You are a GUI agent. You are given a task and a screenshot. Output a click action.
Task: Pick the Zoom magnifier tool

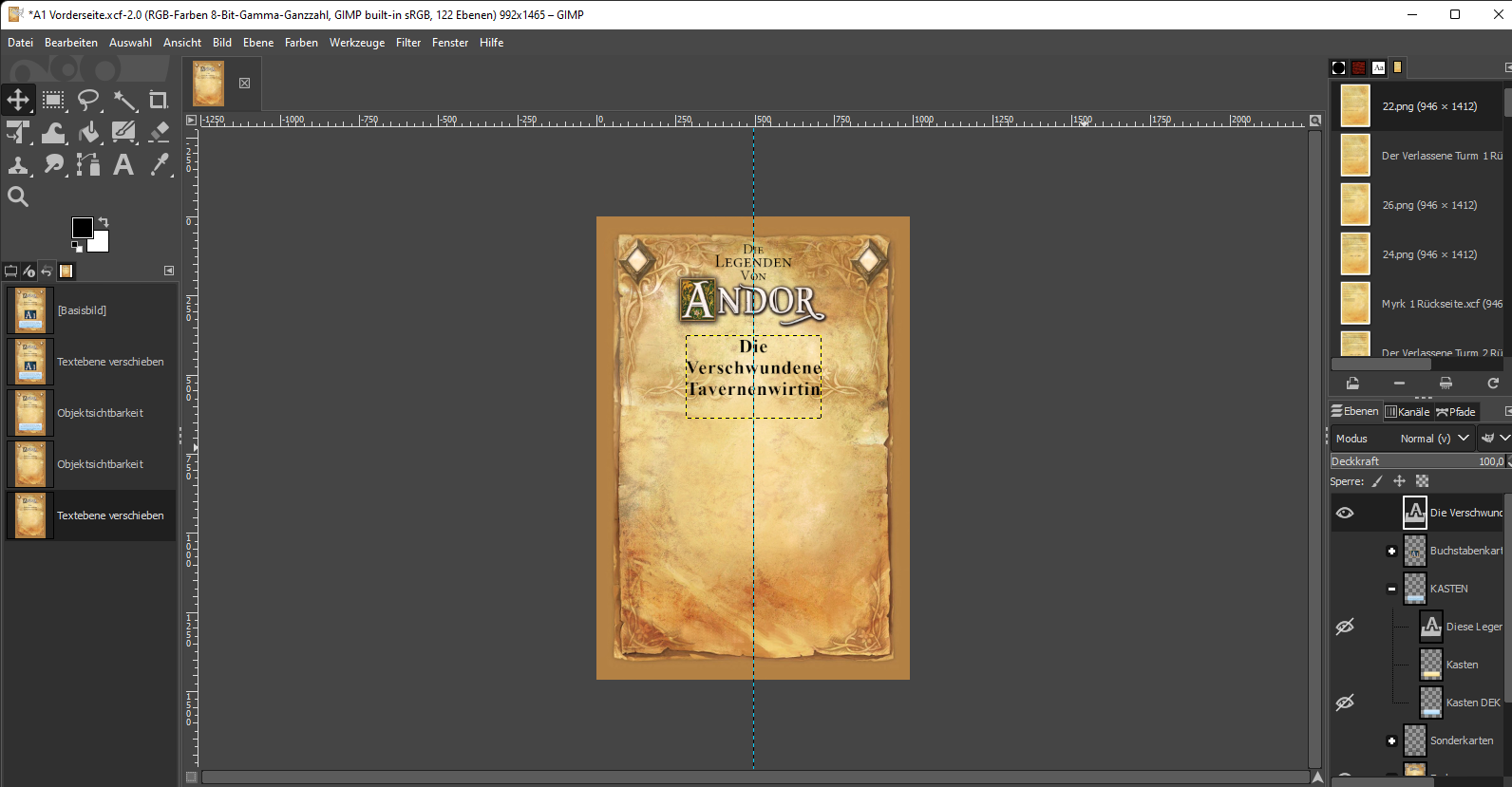pos(18,197)
